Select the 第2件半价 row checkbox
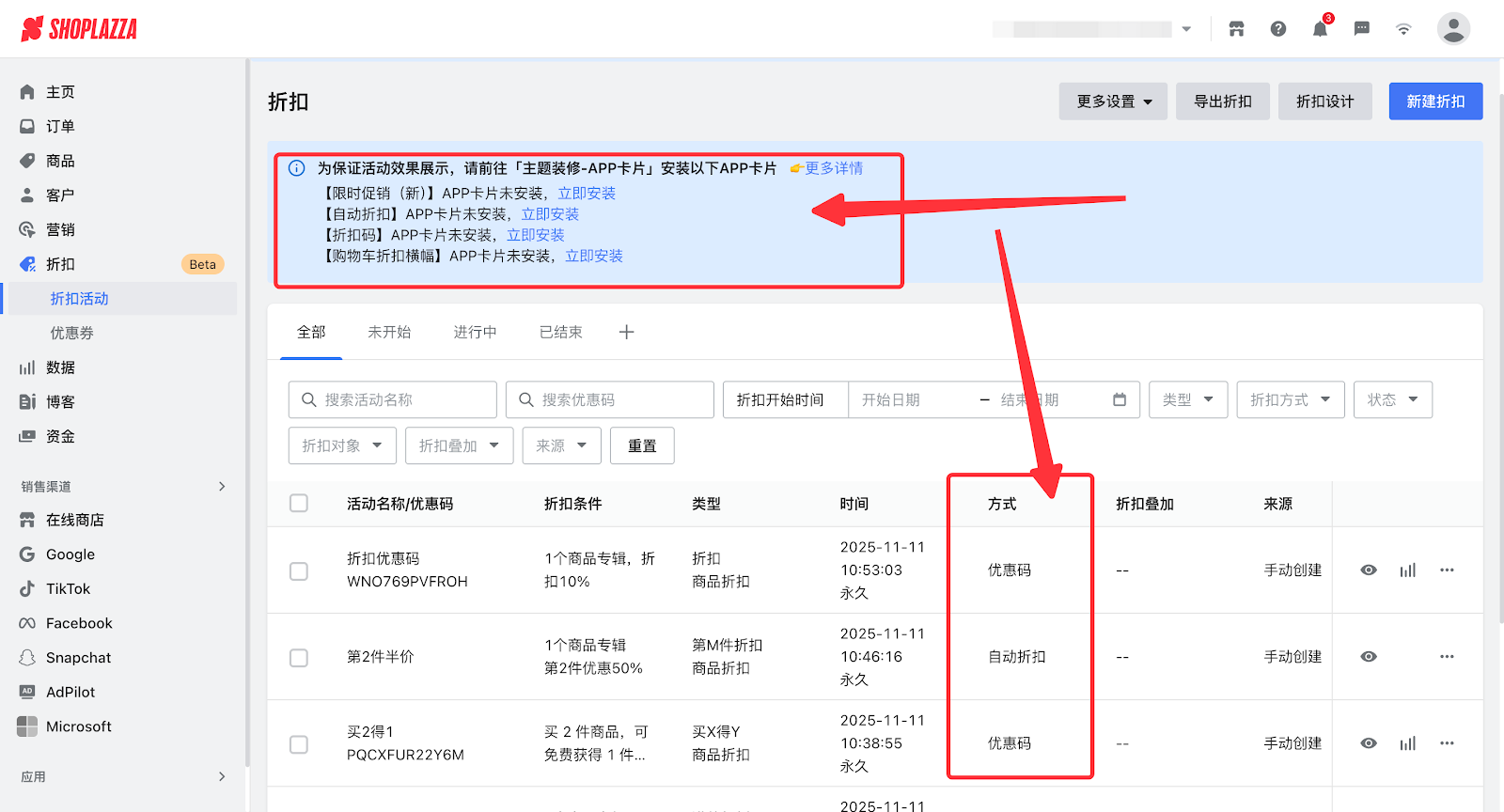This screenshot has height=812, width=1504. click(x=299, y=657)
